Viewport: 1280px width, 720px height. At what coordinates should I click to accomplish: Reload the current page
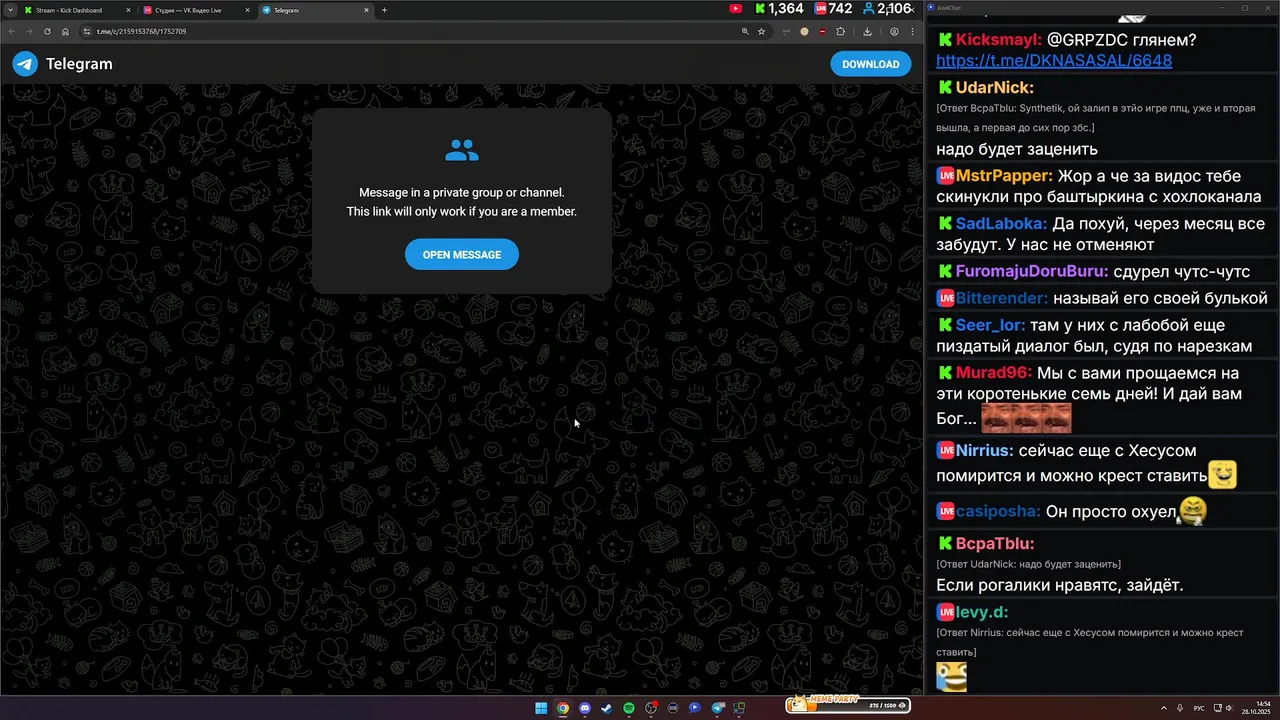click(47, 31)
